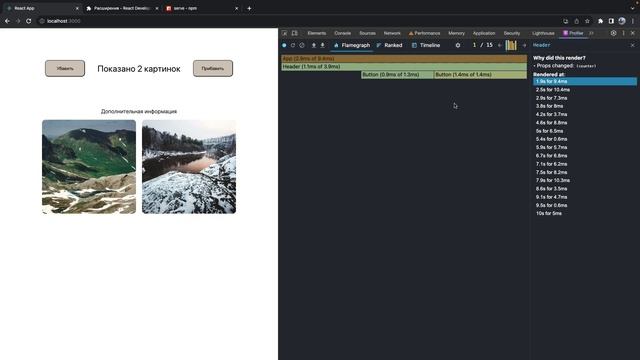Open the Network tab

[392, 33]
